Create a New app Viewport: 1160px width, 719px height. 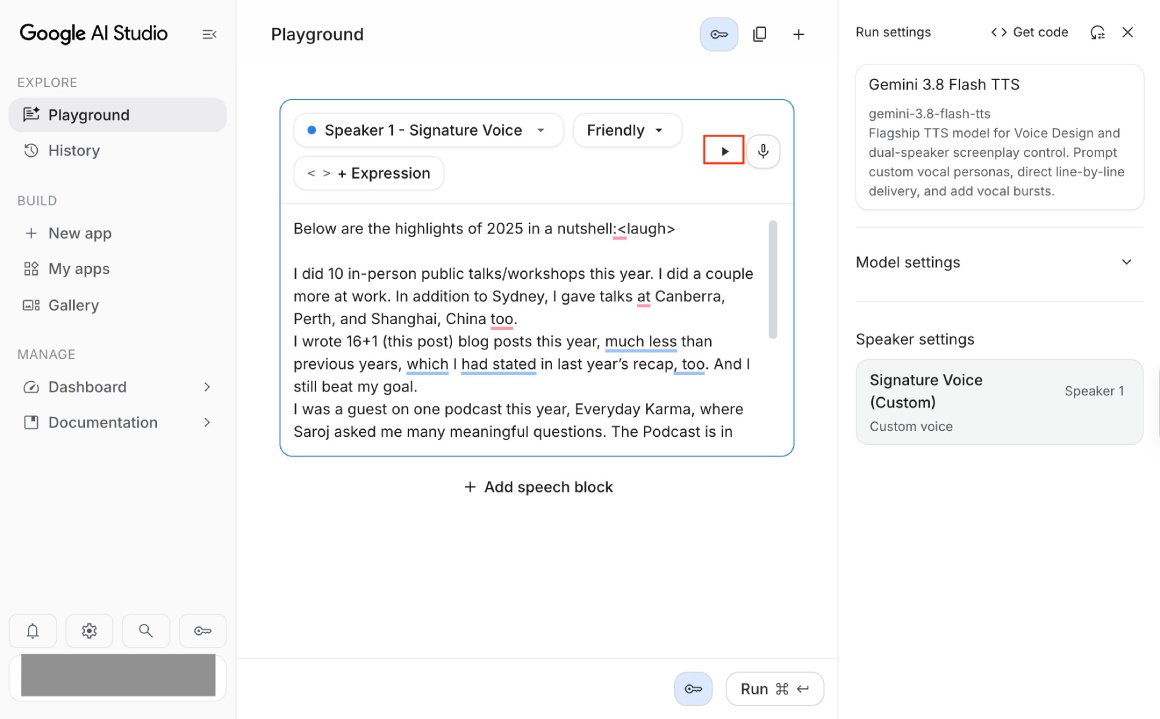118,233
